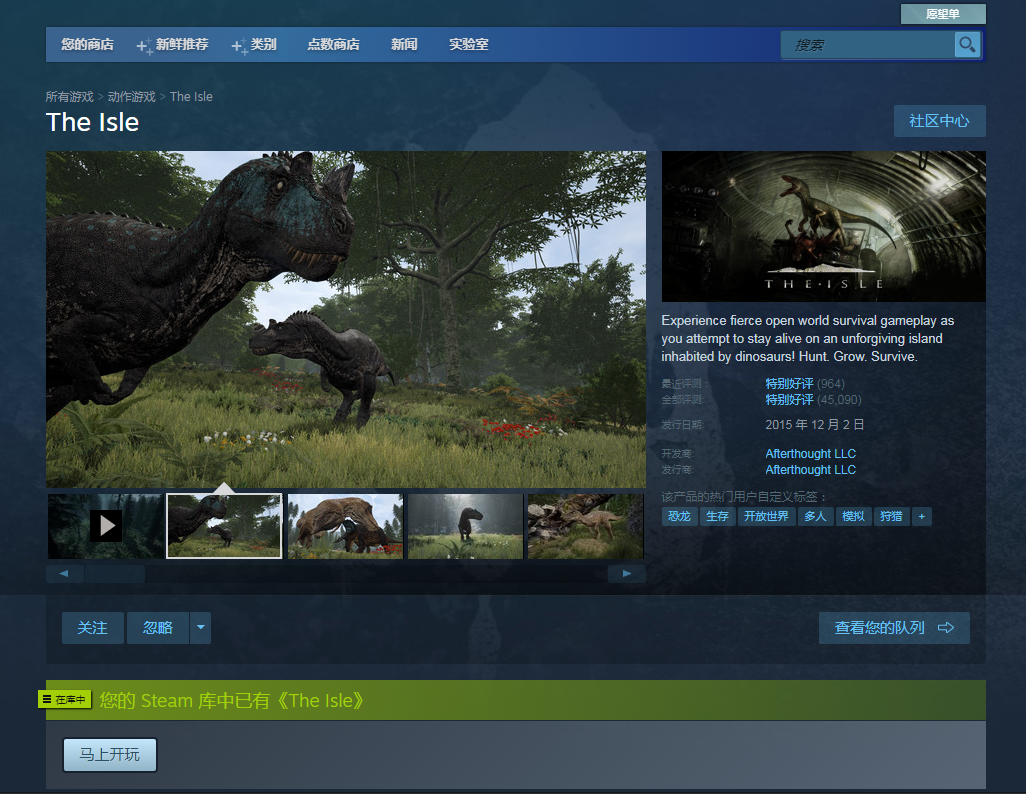
Task: Play the trailer video thumbnail
Action: (105, 525)
